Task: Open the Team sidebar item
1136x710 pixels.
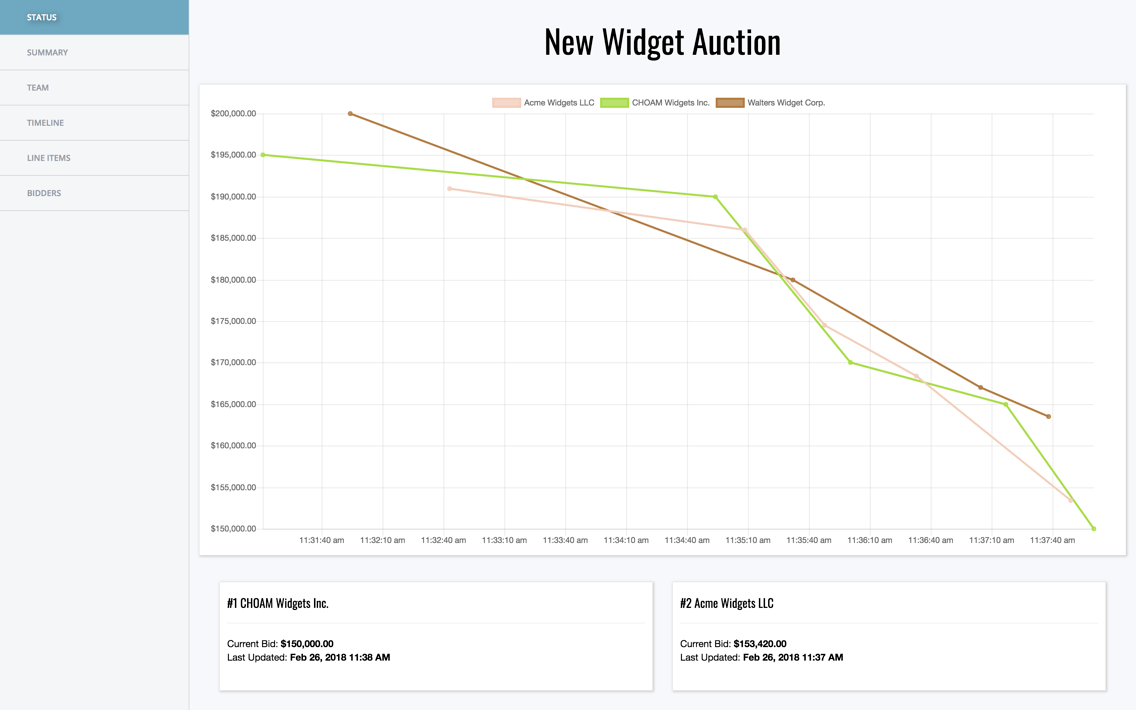Action: click(x=94, y=88)
